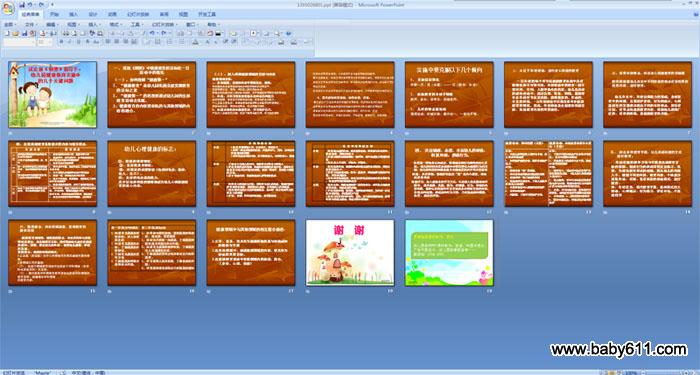Expand the Undo history dropdown arrow
The width and height of the screenshot is (700, 375).
click(x=157, y=33)
